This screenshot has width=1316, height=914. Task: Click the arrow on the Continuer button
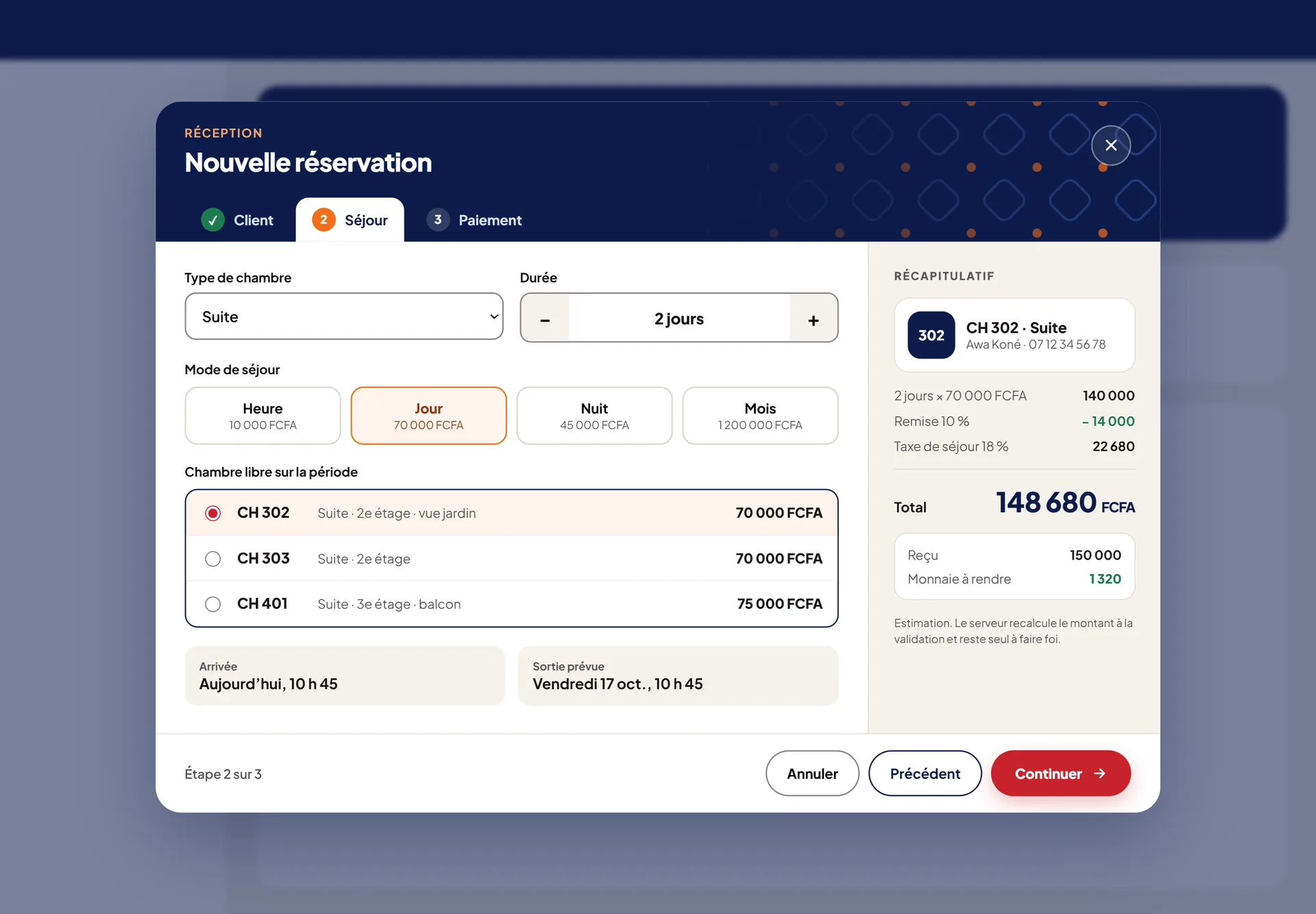(x=1099, y=773)
